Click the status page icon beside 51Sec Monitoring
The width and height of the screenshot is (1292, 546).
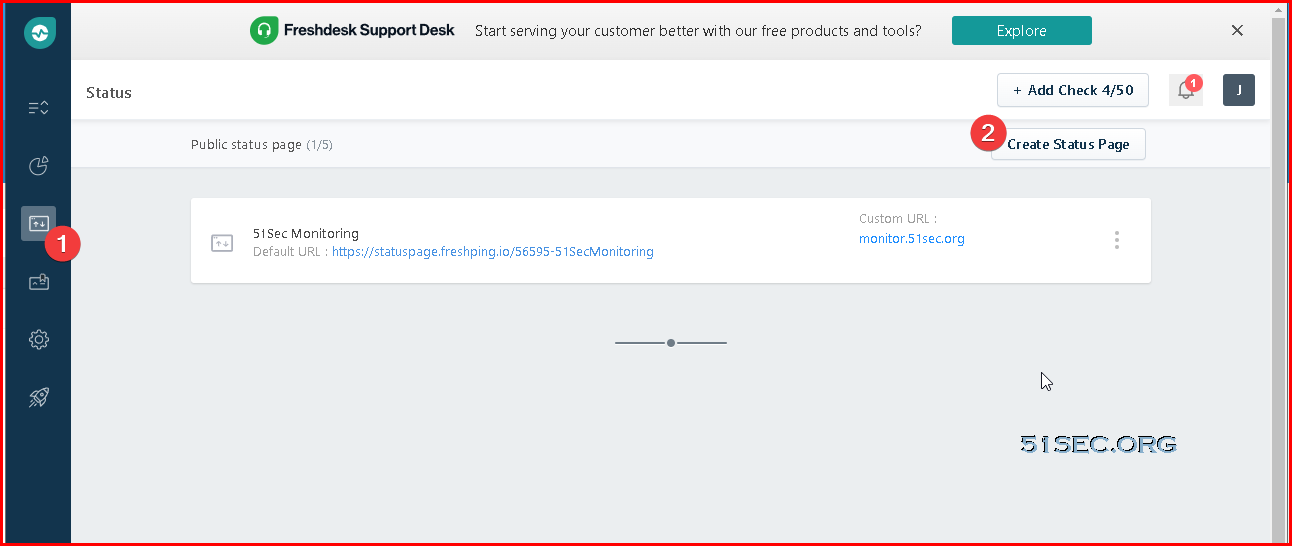[222, 242]
